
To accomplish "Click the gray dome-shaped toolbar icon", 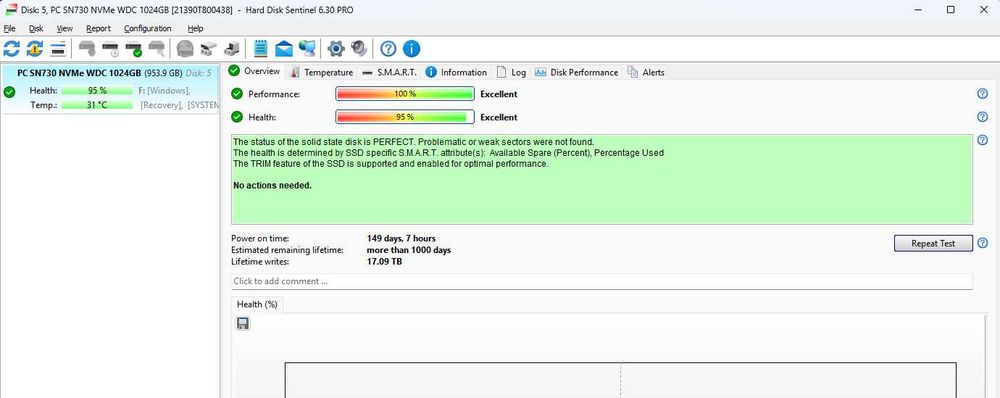I will point(185,48).
